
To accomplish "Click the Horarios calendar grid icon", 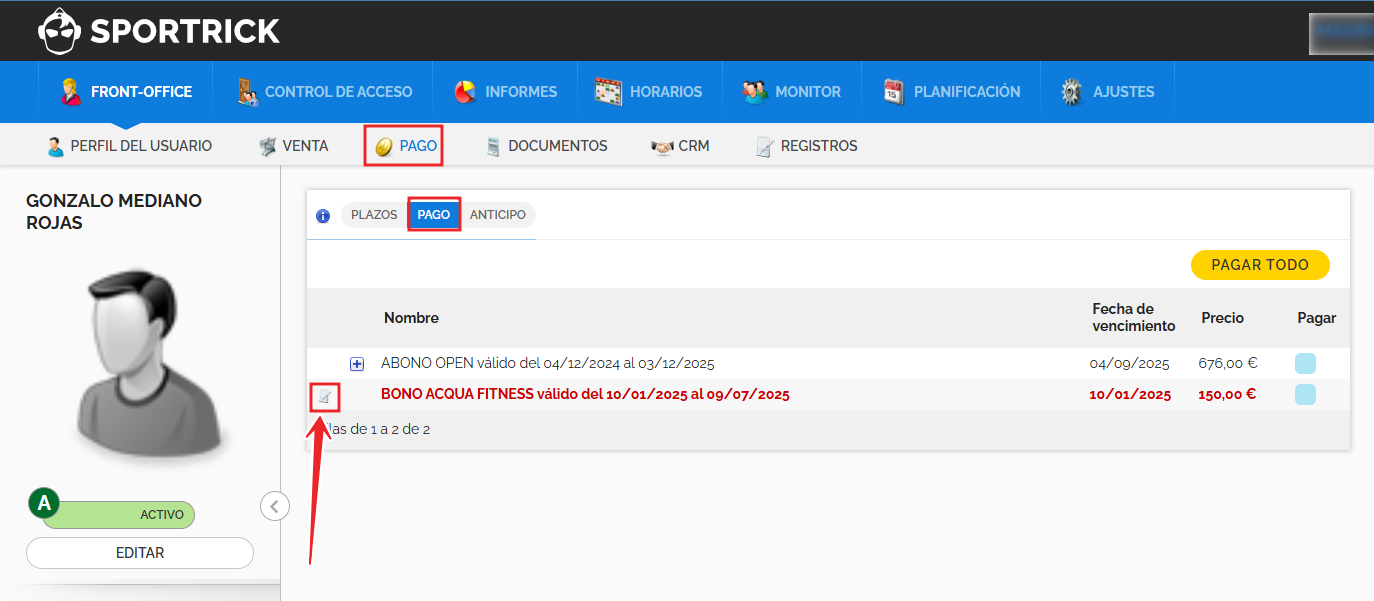I will click(x=608, y=91).
